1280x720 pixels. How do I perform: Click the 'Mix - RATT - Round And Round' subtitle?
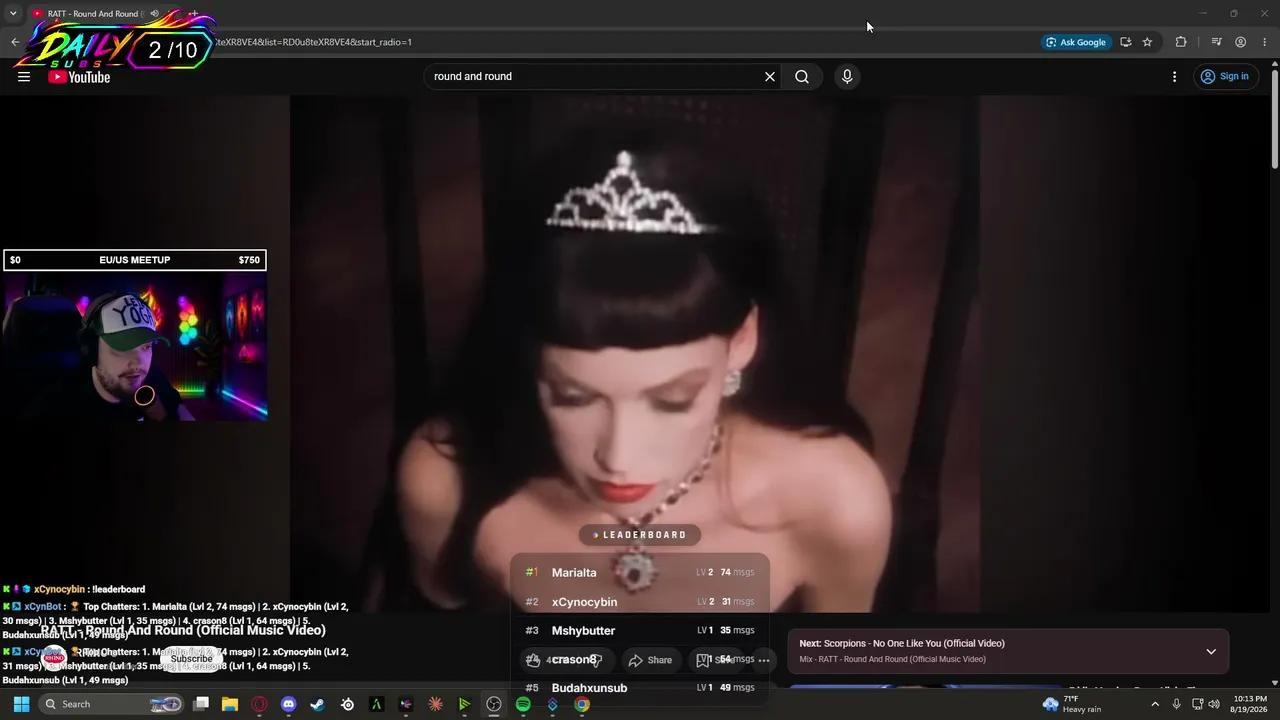(x=892, y=659)
